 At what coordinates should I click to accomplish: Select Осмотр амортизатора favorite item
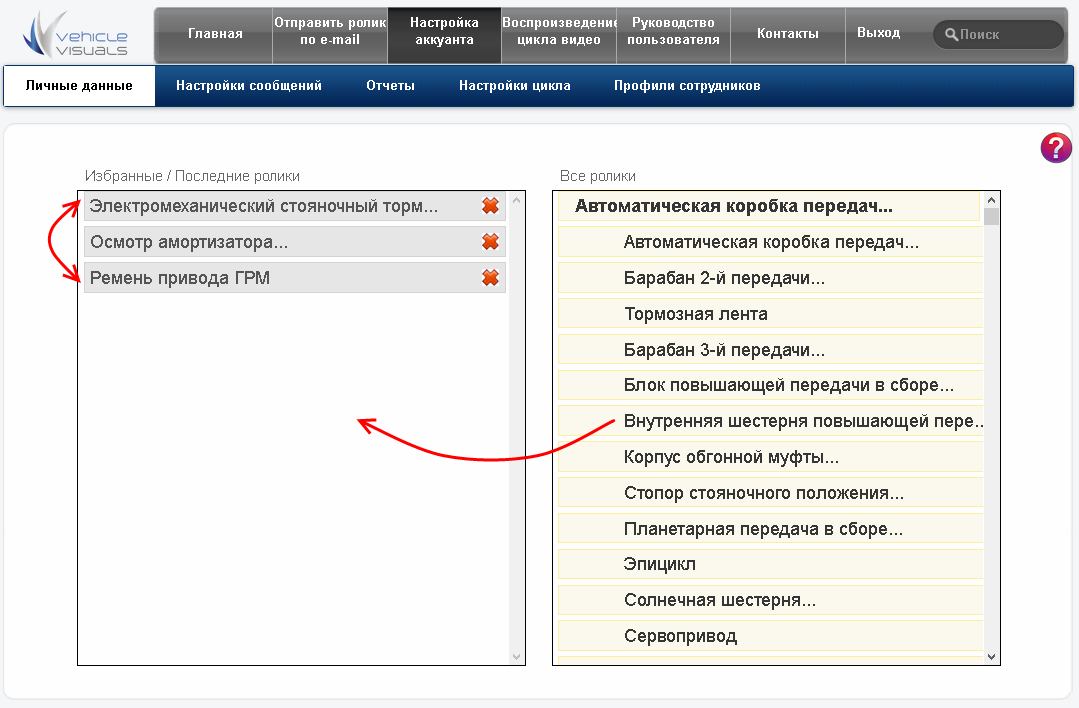click(x=295, y=242)
